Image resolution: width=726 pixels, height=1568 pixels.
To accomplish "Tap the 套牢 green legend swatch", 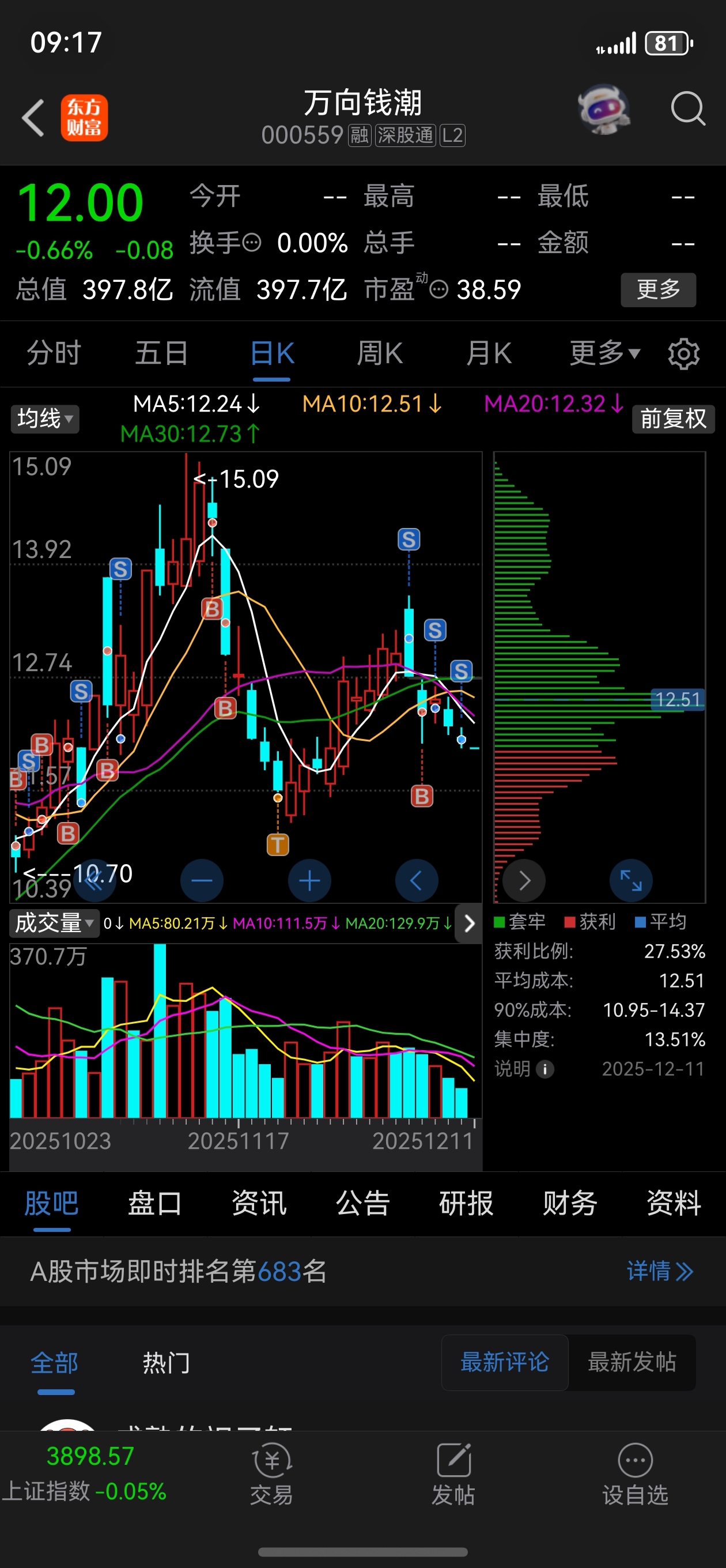I will pos(499,922).
